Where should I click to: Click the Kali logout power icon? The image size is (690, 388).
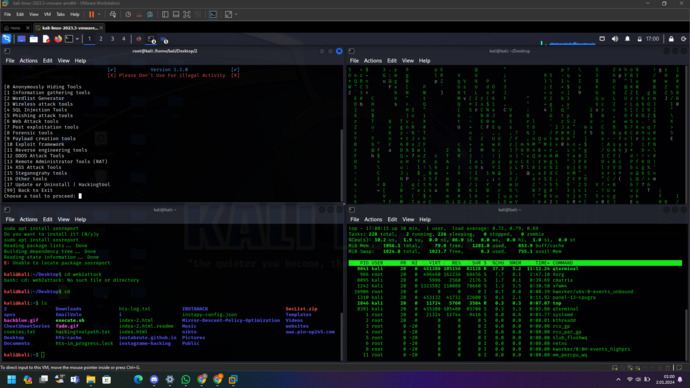[x=683, y=39]
